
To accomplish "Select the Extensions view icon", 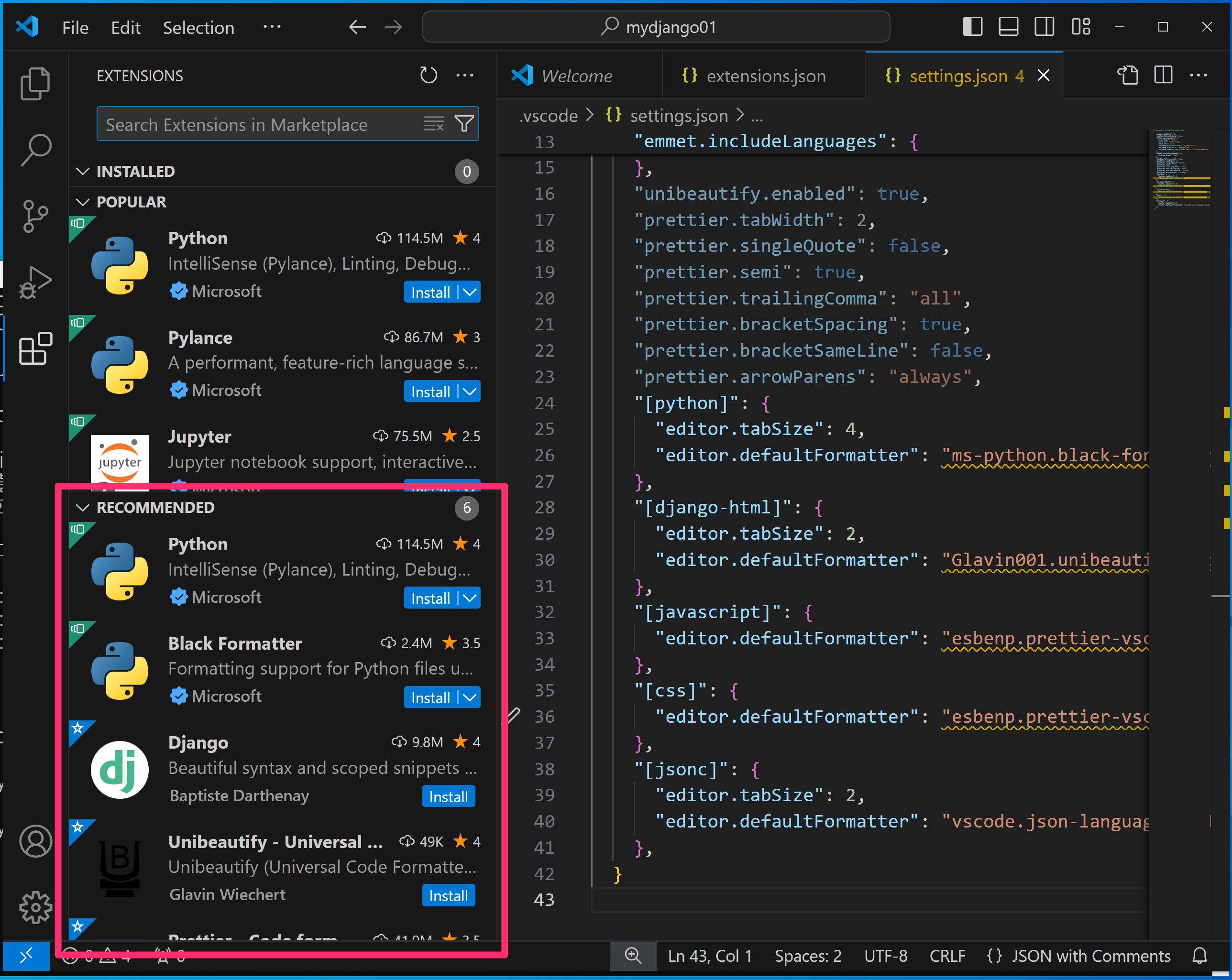I will pyautogui.click(x=35, y=348).
